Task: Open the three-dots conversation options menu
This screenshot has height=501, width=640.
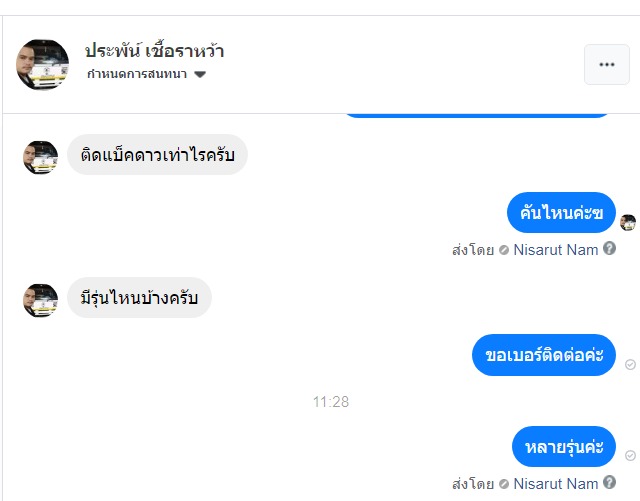Action: [x=606, y=65]
